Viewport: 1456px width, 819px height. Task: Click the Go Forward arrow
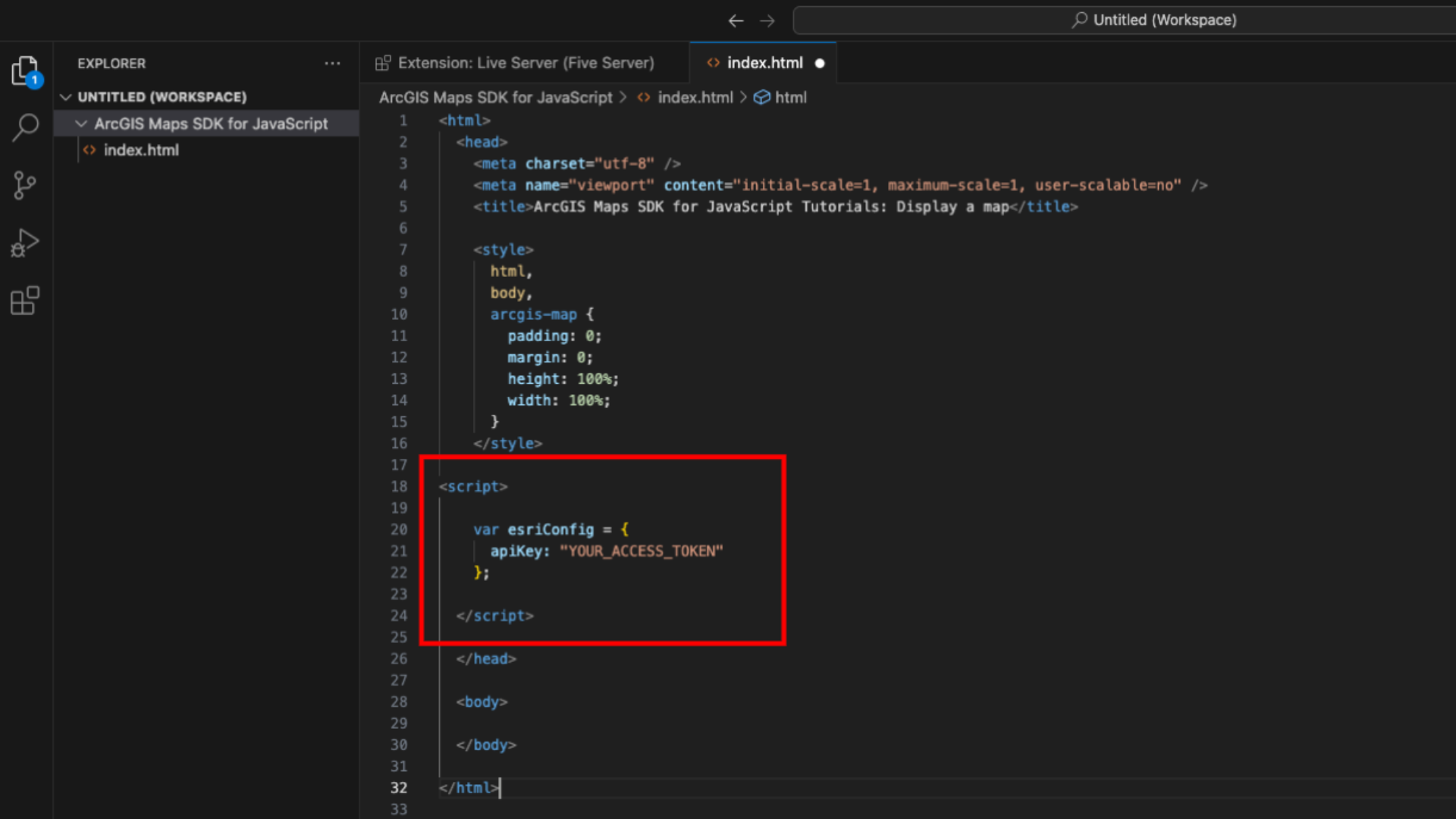click(x=767, y=20)
